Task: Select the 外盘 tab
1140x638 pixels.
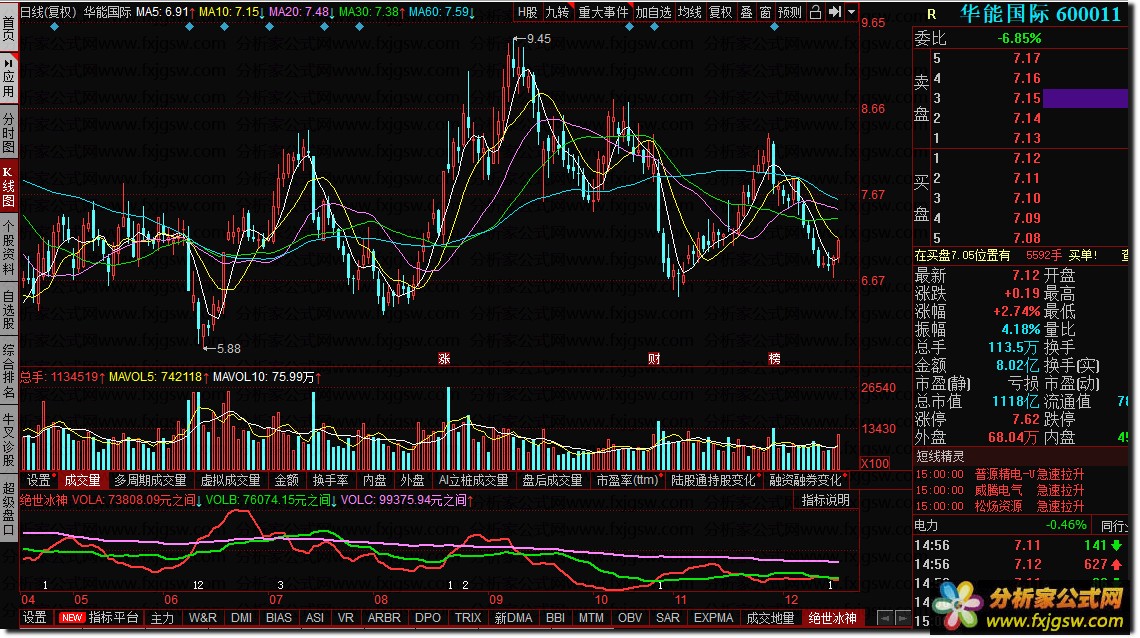Action: pos(412,480)
